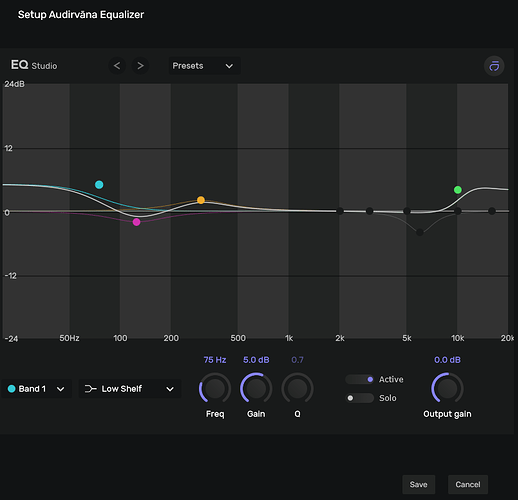Image resolution: width=518 pixels, height=500 pixels.
Task: Select the inactive dark node at 2k
Action: click(340, 211)
